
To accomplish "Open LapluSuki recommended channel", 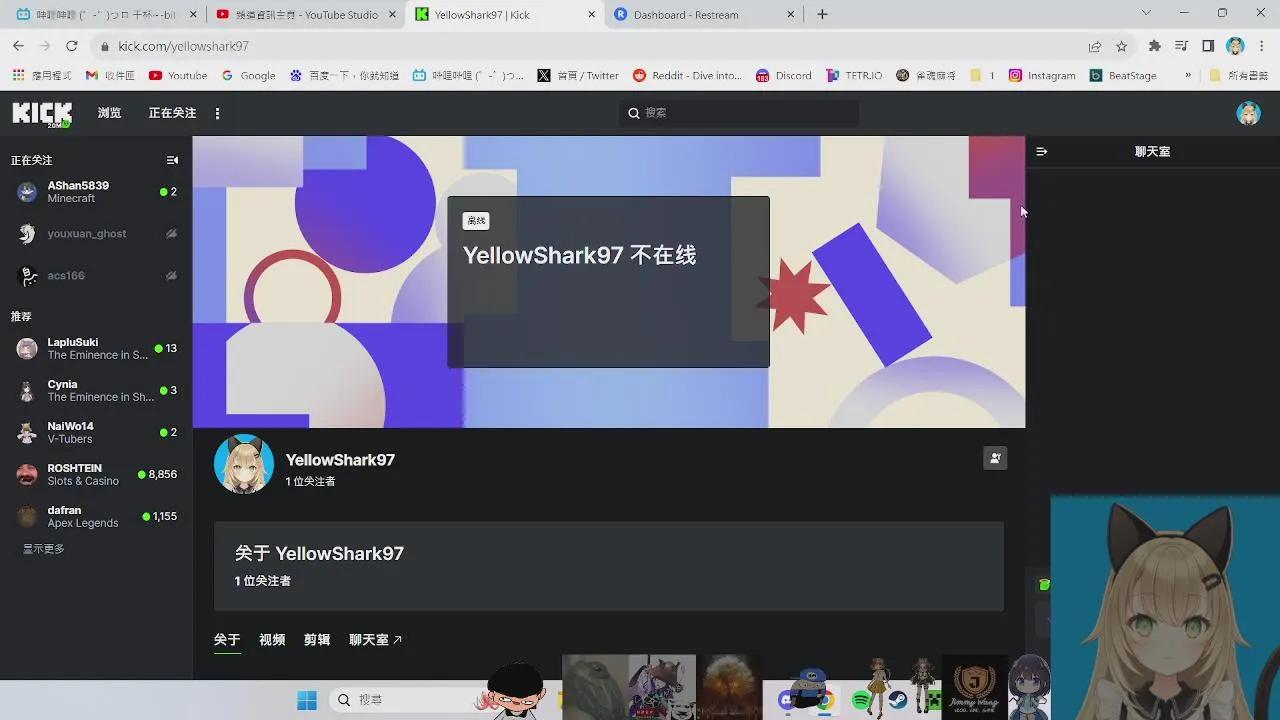I will click(x=96, y=348).
